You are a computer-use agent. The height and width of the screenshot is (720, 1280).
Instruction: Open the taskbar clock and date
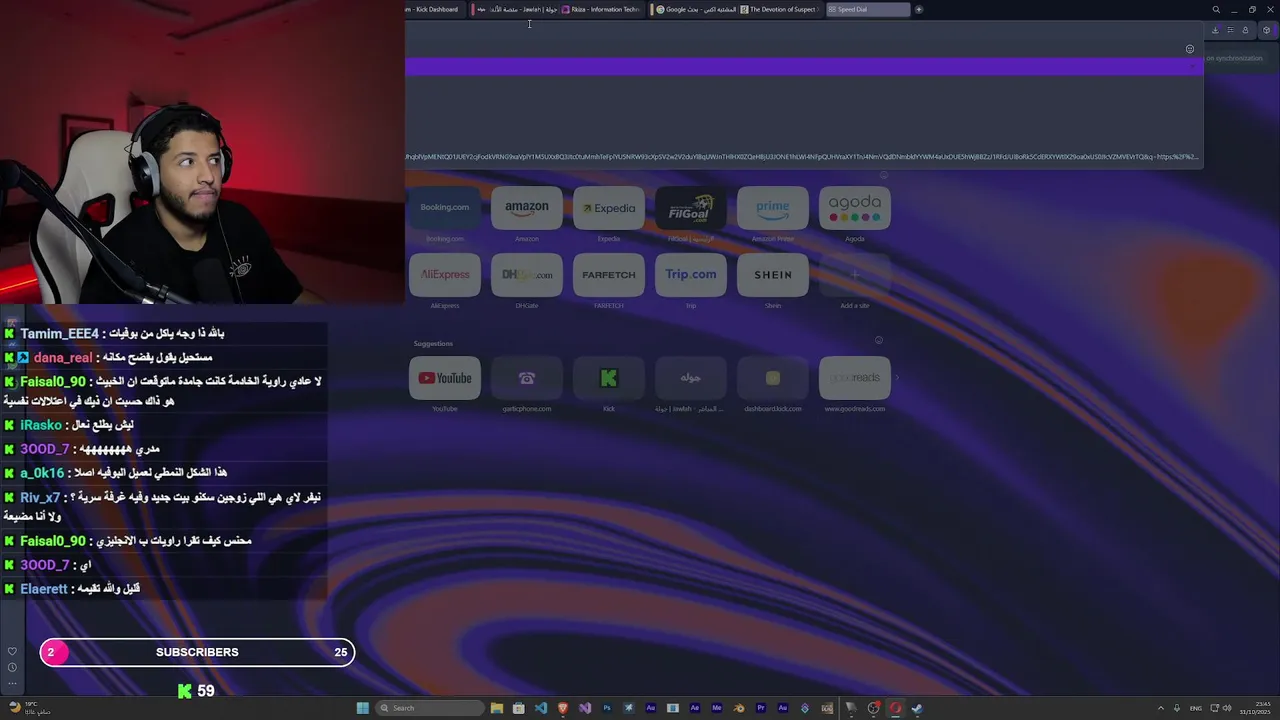point(1254,708)
